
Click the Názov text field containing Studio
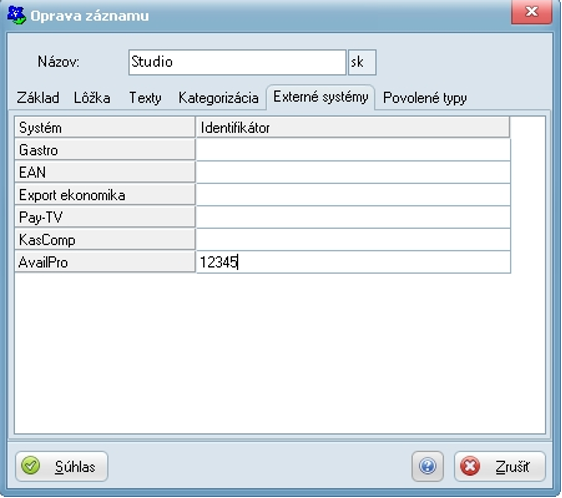pyautogui.click(x=237, y=62)
